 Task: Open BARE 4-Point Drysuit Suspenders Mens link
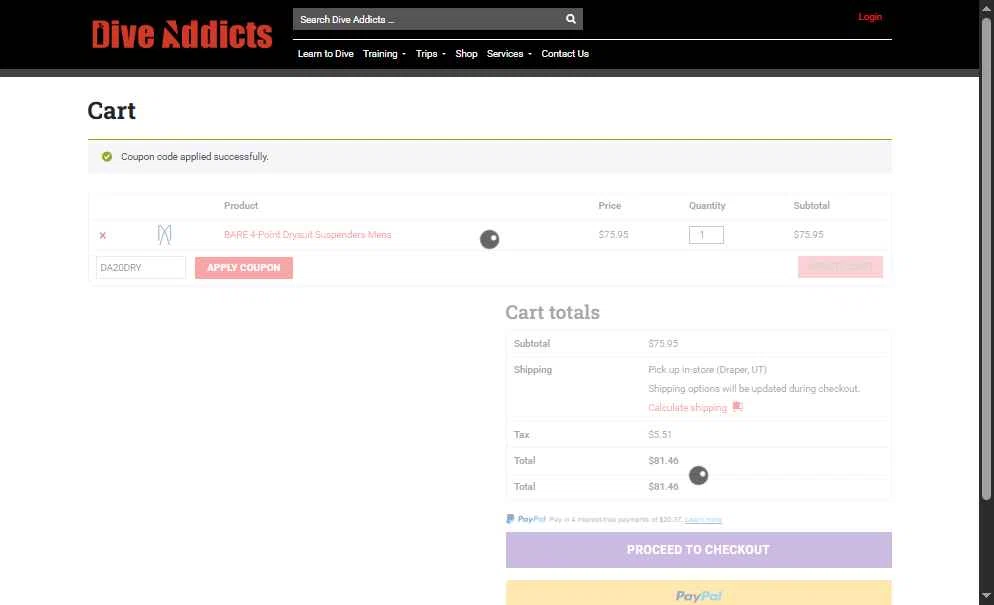click(307, 235)
